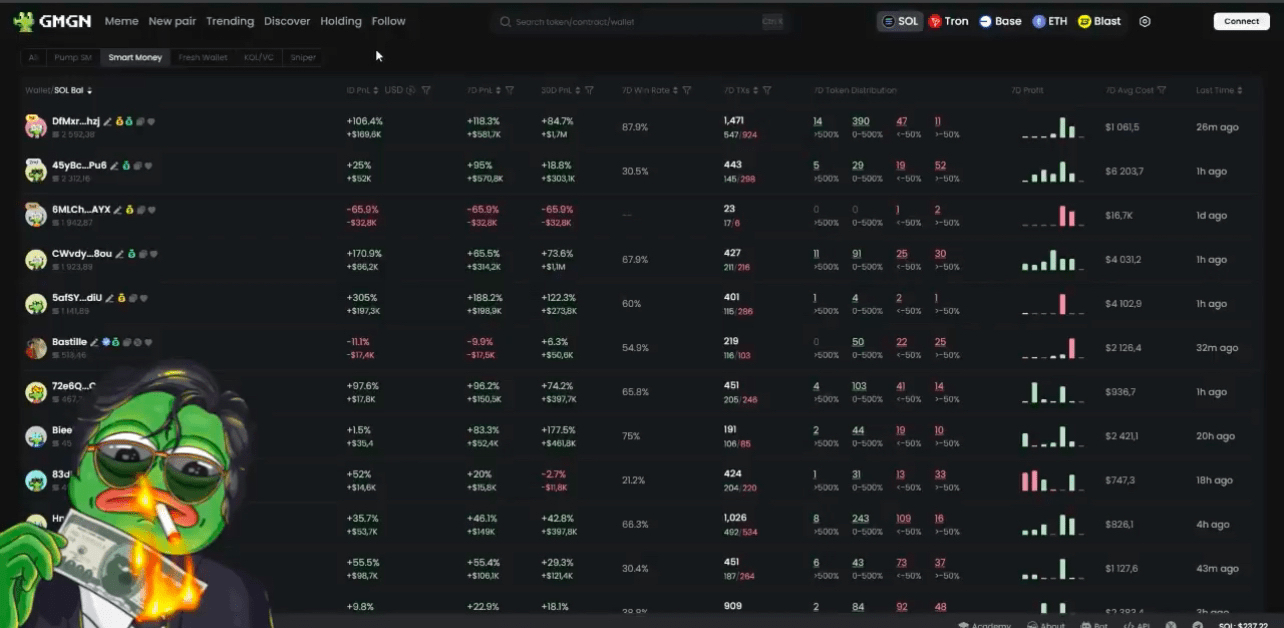Copy the 45yBc...Pu6 wallet address
Screen dimensions: 1284x628
138,165
